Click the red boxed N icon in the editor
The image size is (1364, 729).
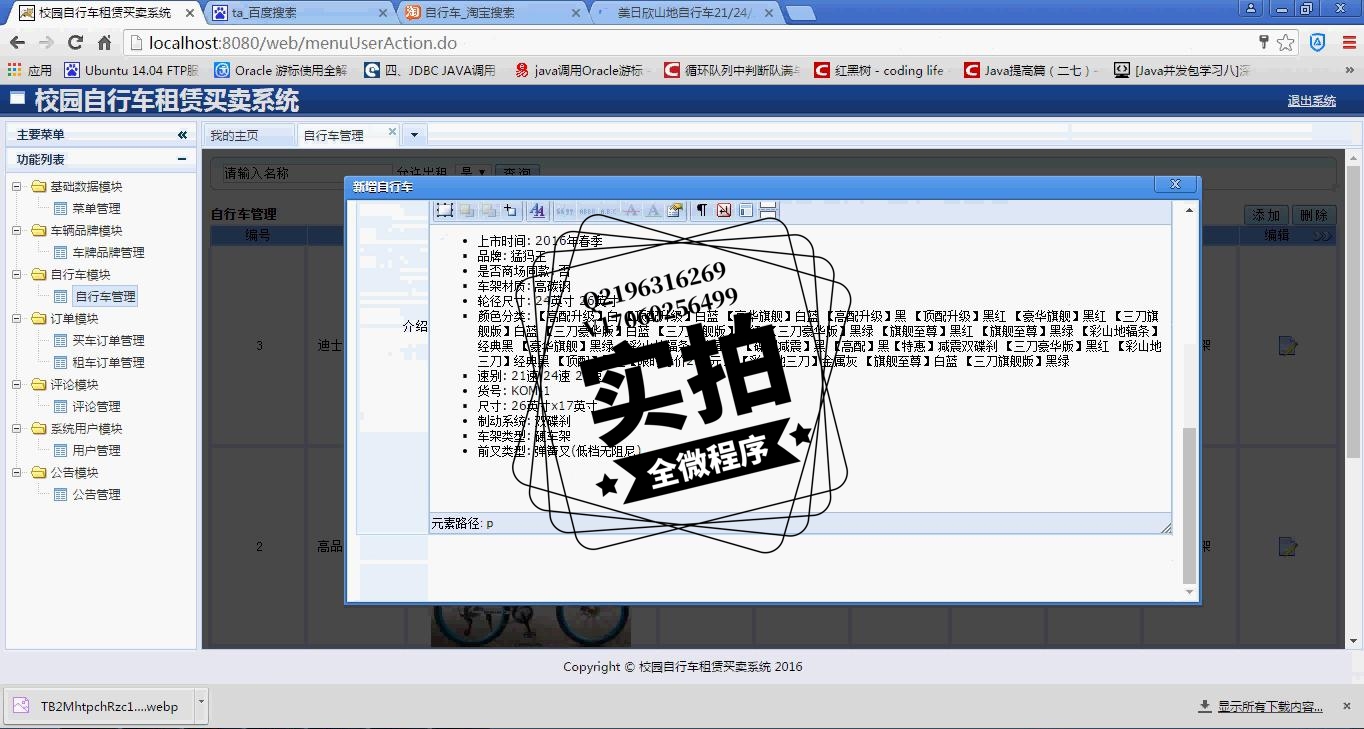(x=724, y=210)
